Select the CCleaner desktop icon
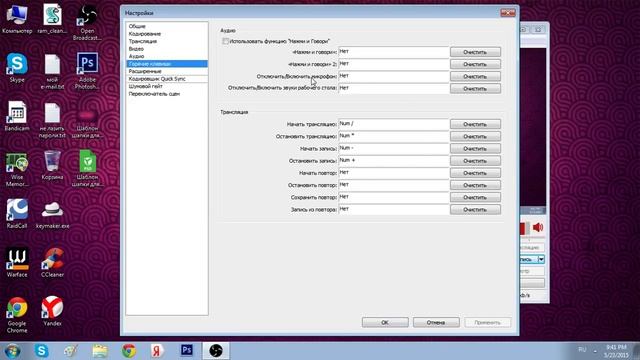Screen dimensions: 640x360 (x=52, y=262)
